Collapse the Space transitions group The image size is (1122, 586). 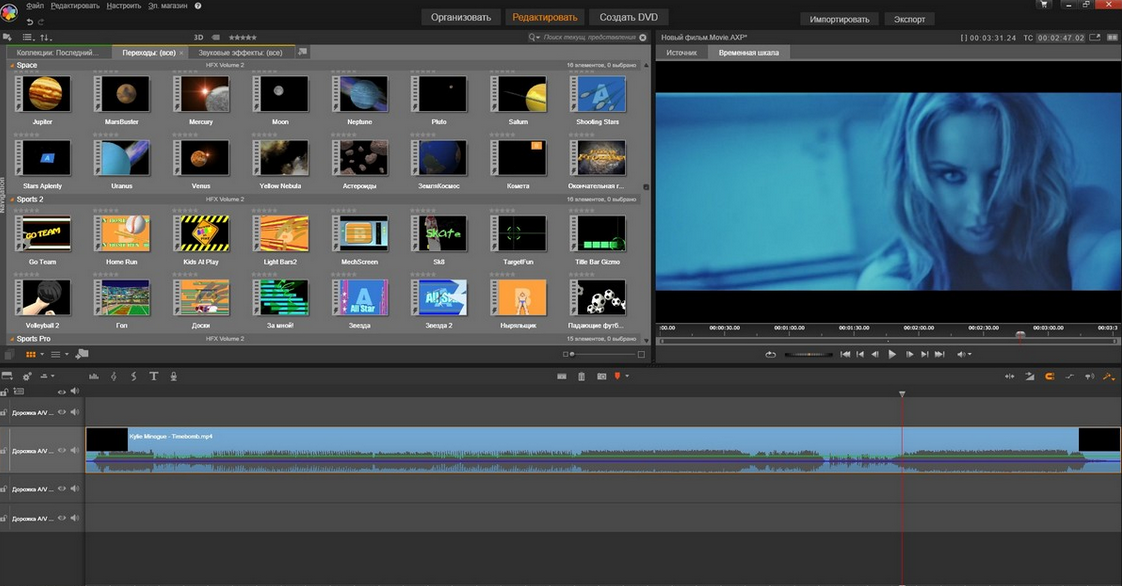coord(12,65)
